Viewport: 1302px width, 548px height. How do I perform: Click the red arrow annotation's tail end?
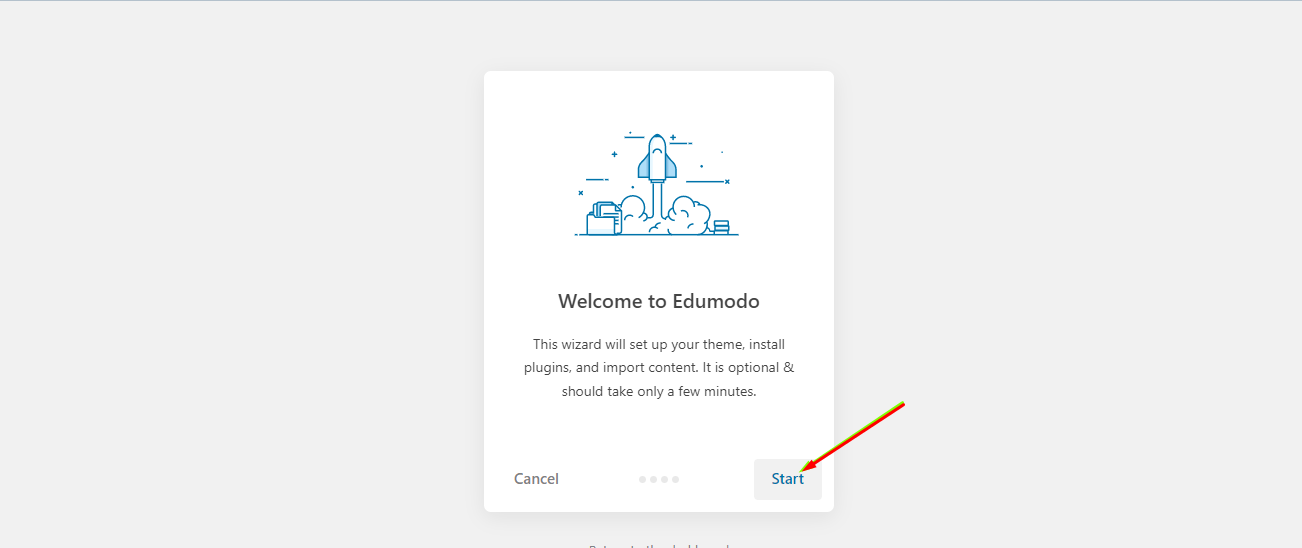(902, 405)
